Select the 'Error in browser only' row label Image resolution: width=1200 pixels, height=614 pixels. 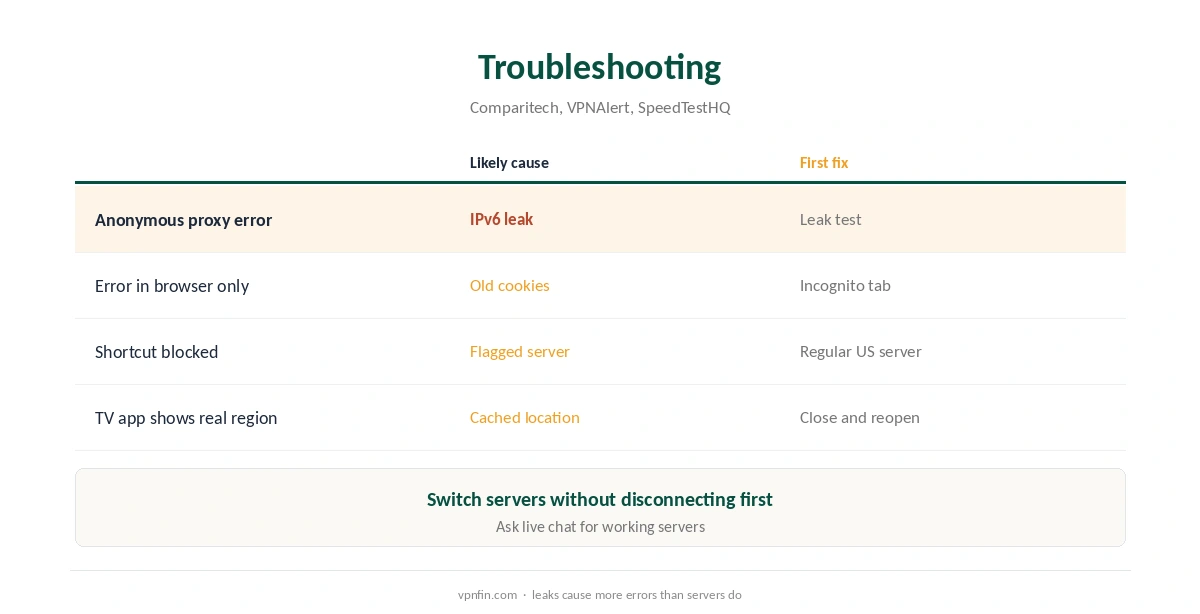[x=172, y=286]
